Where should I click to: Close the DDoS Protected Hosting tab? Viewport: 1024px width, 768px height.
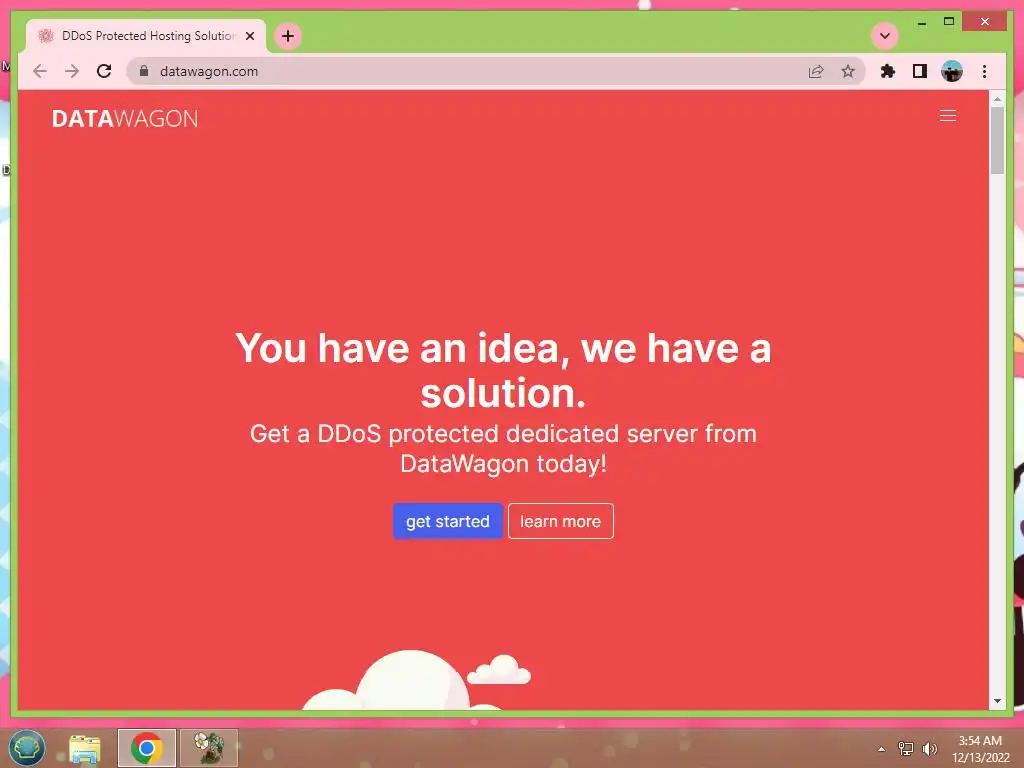click(249, 36)
